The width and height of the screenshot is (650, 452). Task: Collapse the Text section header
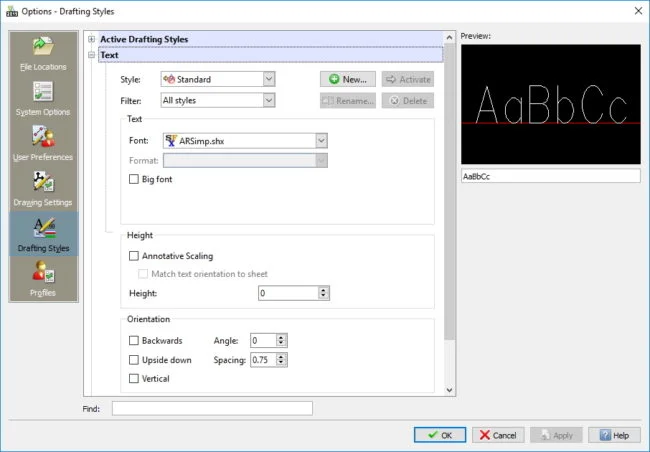[92, 55]
